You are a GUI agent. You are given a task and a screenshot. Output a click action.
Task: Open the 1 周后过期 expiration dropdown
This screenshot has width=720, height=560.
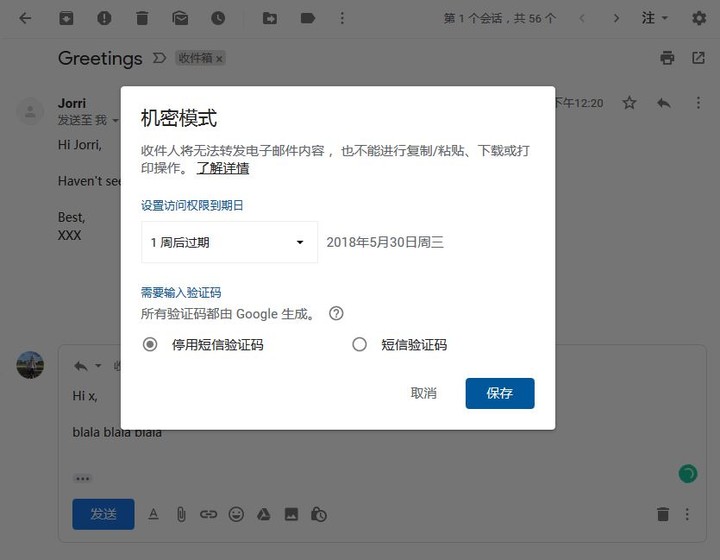pos(229,242)
